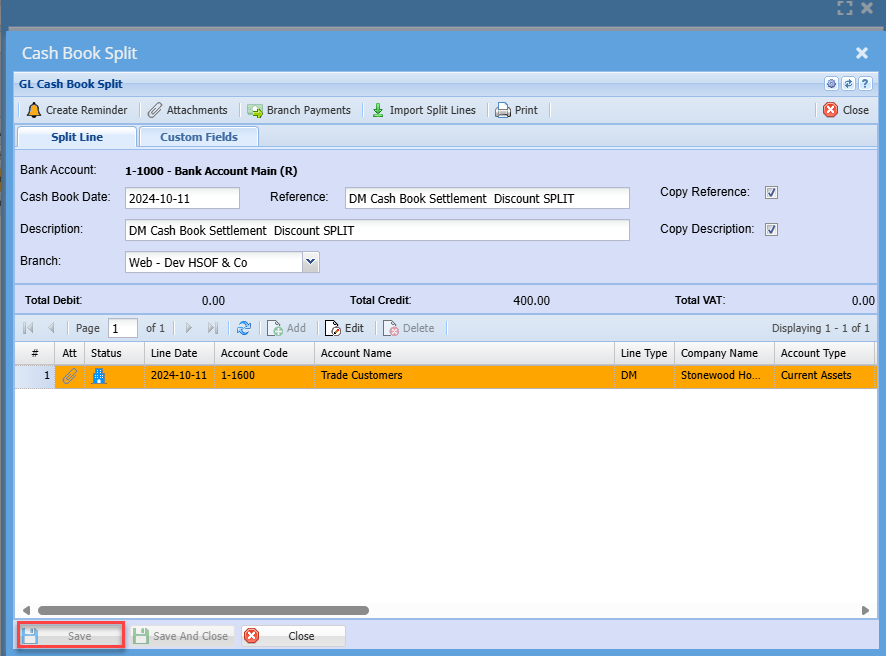The height and width of the screenshot is (656, 886).
Task: Switch to the Custom Fields tab
Action: 199,137
